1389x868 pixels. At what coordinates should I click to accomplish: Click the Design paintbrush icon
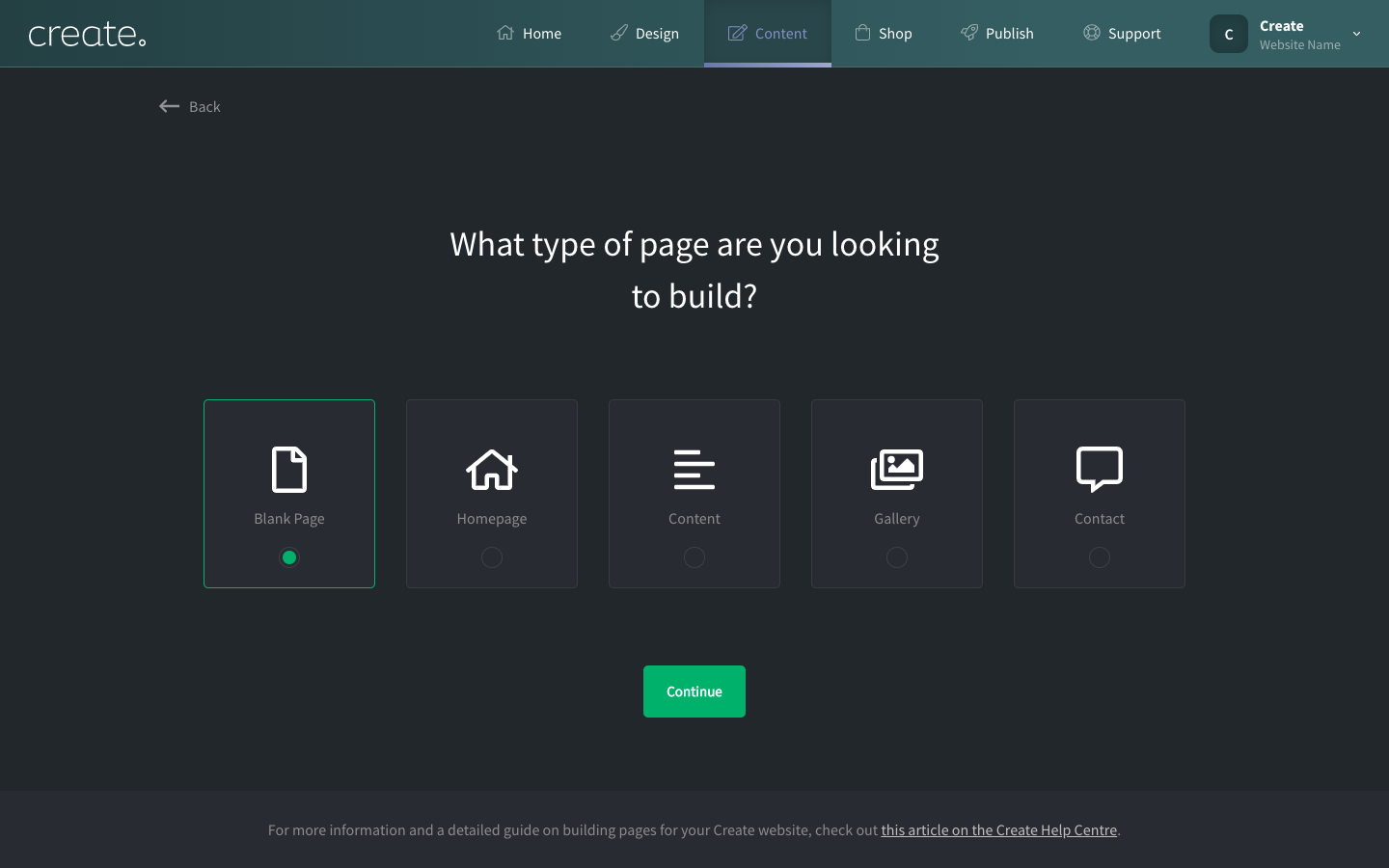click(619, 33)
